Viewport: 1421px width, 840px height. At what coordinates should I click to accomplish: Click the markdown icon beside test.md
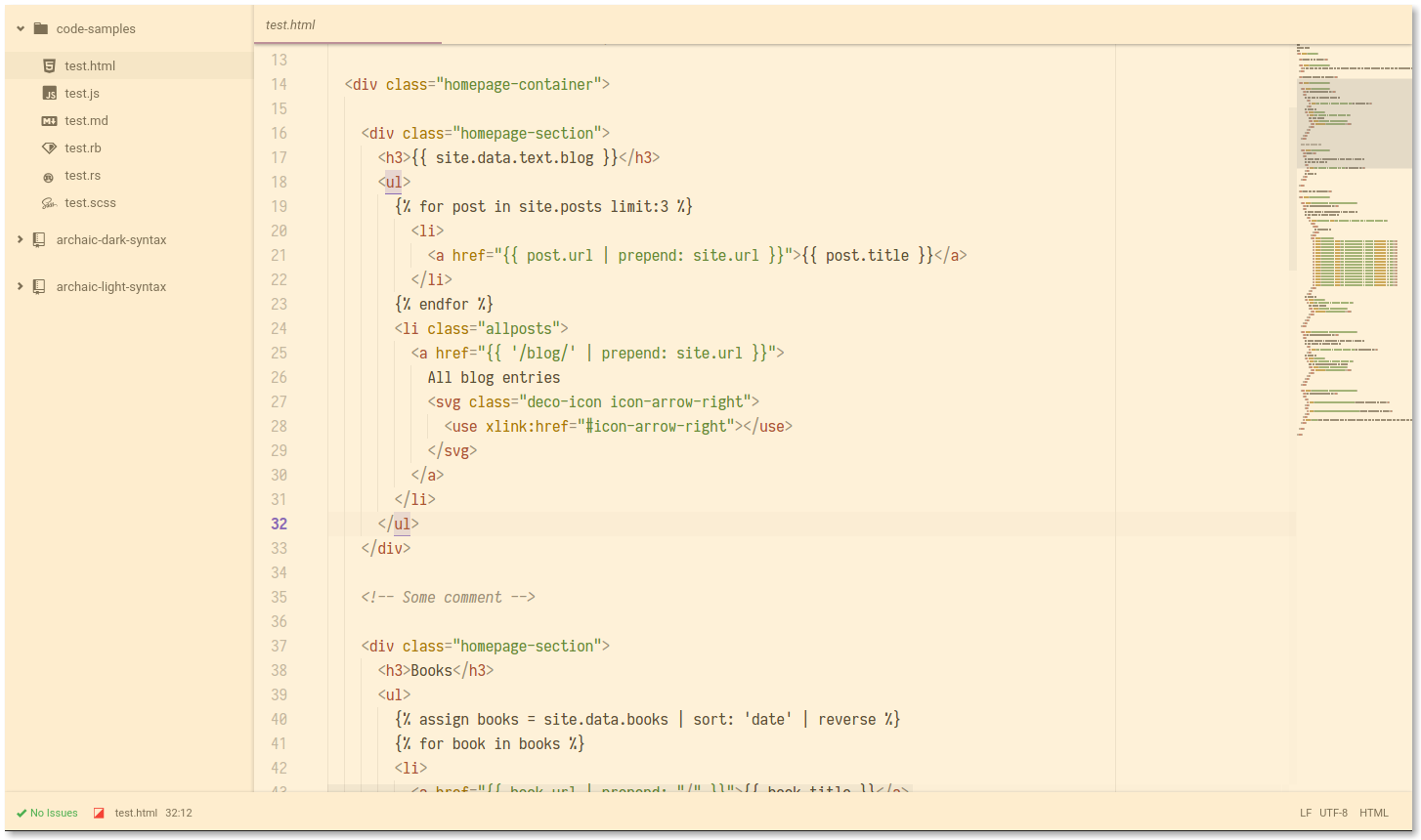coord(49,120)
